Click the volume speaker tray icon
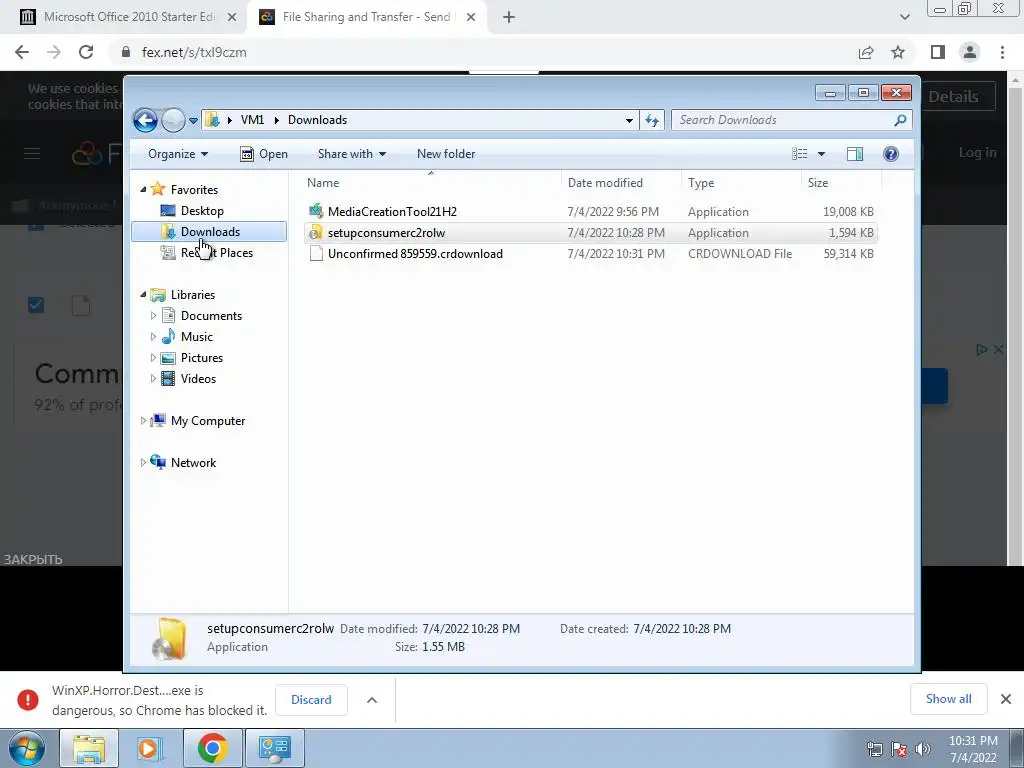The width and height of the screenshot is (1024, 768). pyautogui.click(x=923, y=749)
